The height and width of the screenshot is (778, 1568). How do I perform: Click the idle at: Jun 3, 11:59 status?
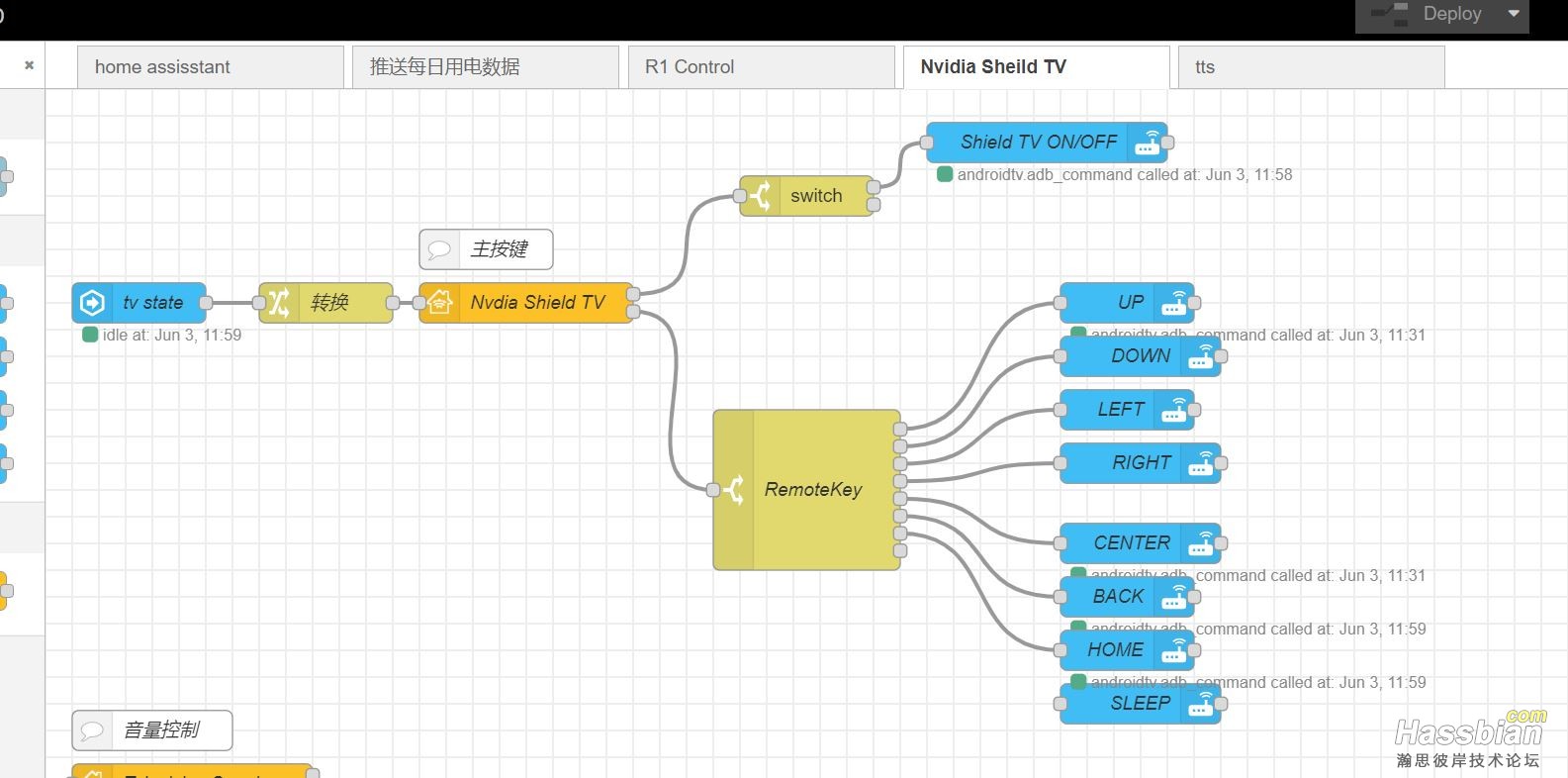172,336
